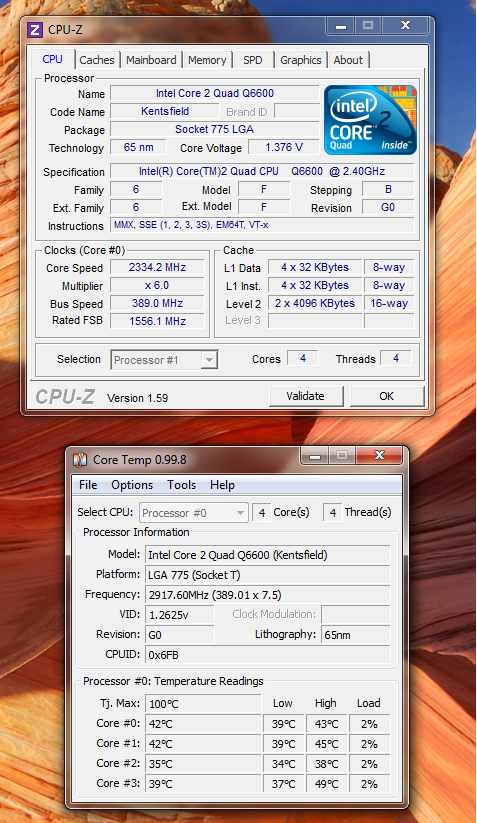This screenshot has height=823, width=477.
Task: Minimize the Core Temp window
Action: 315,455
